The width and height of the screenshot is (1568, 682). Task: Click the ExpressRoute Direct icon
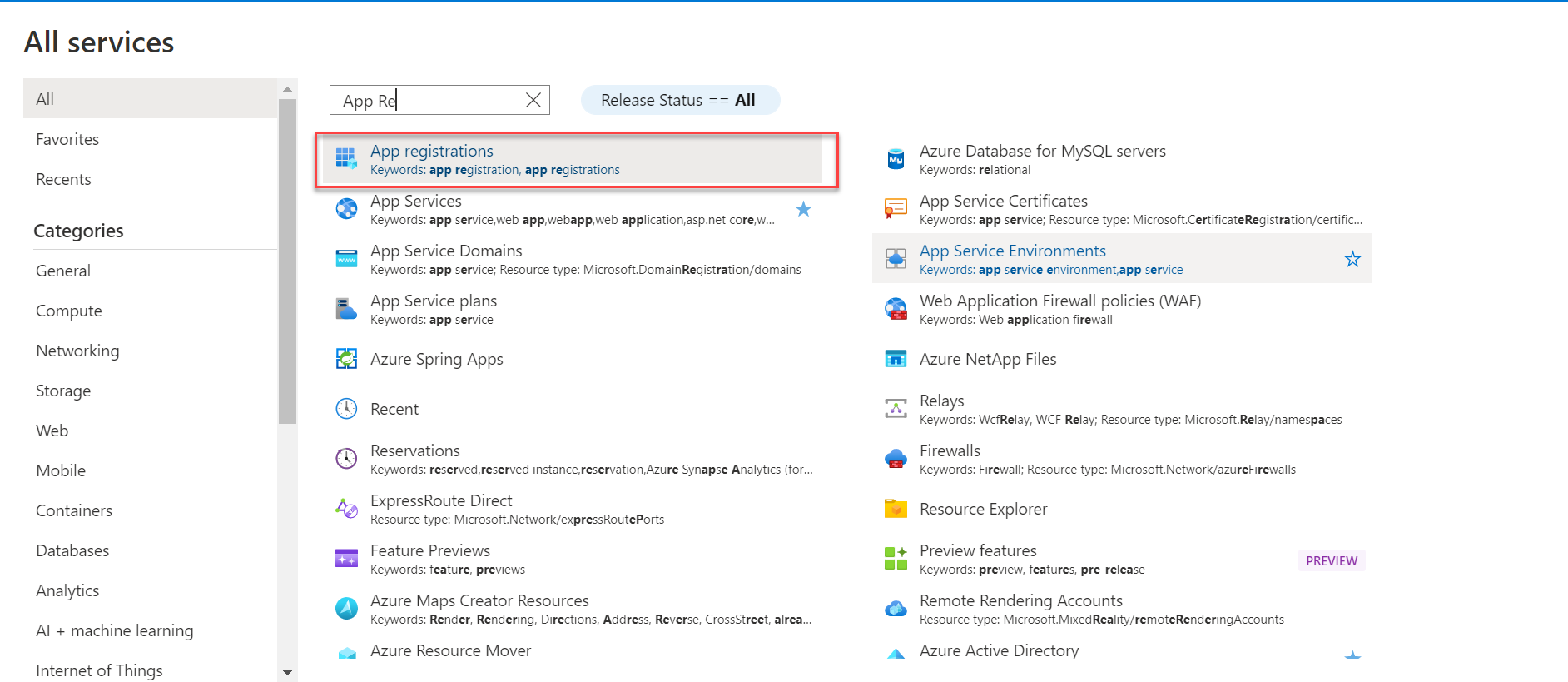click(x=346, y=508)
